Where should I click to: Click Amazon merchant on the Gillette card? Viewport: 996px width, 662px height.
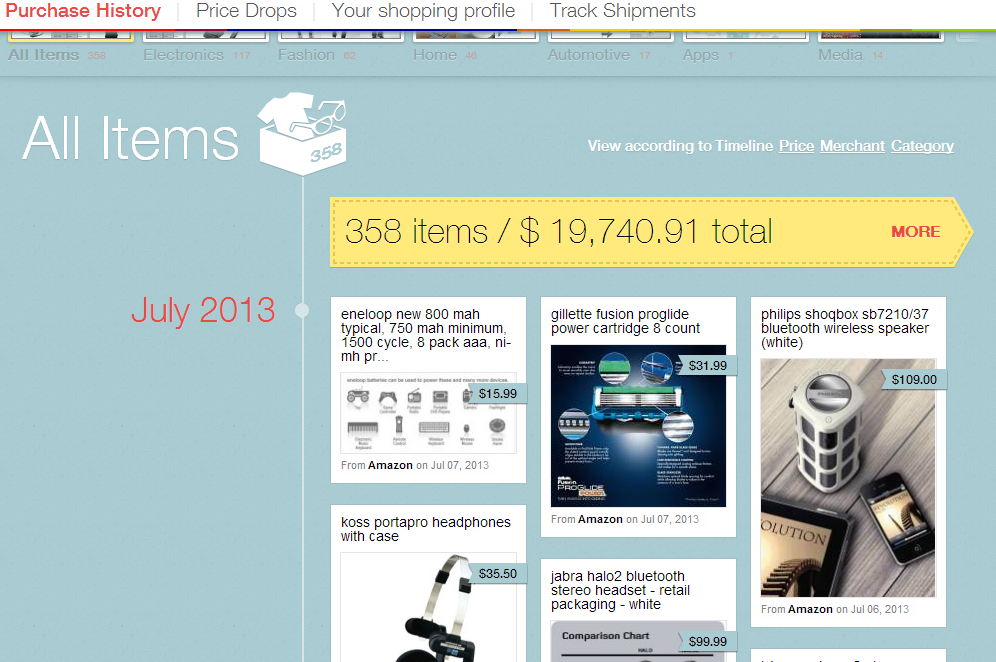coord(600,520)
